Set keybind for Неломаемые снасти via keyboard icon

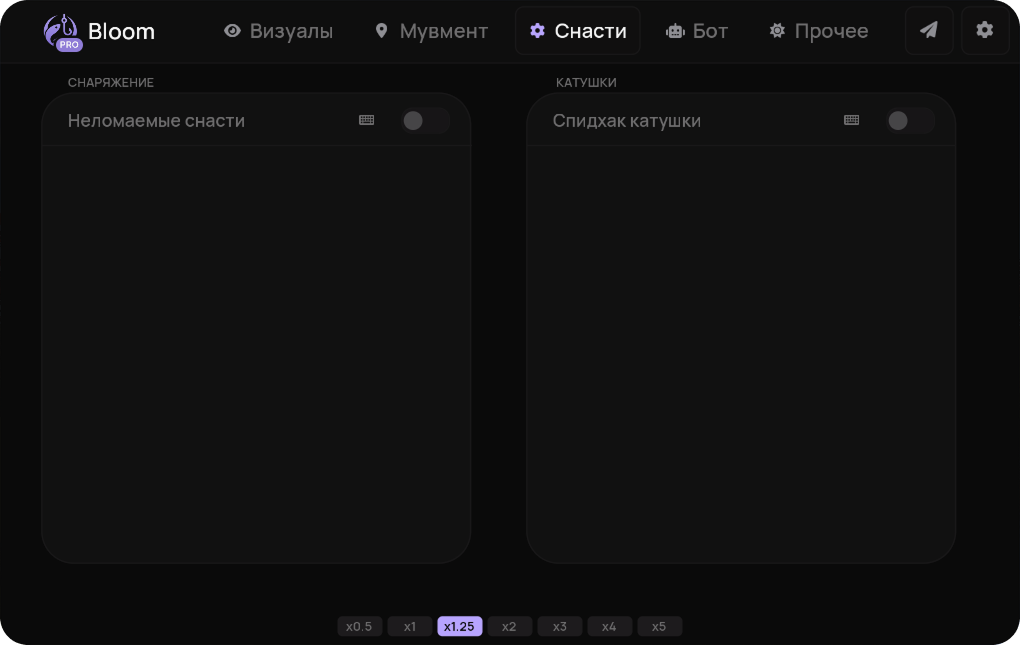367,120
